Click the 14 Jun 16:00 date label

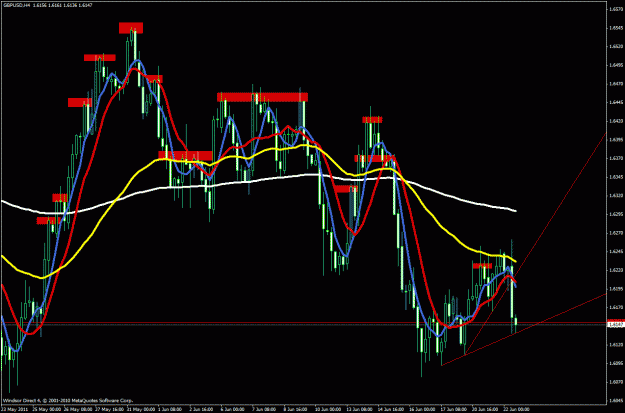391,409
